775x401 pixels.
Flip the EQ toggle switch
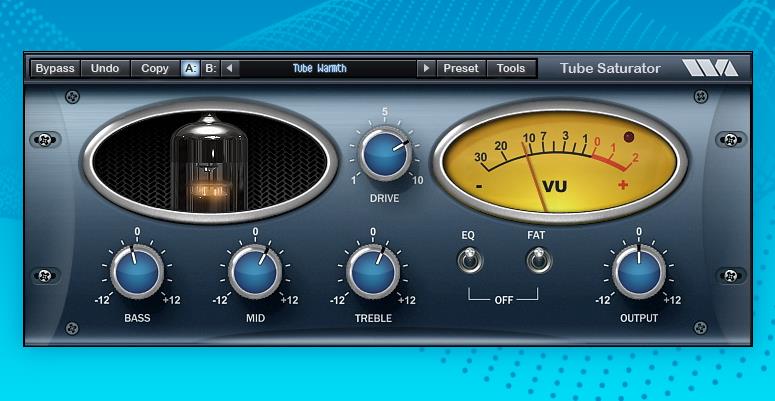coord(470,260)
